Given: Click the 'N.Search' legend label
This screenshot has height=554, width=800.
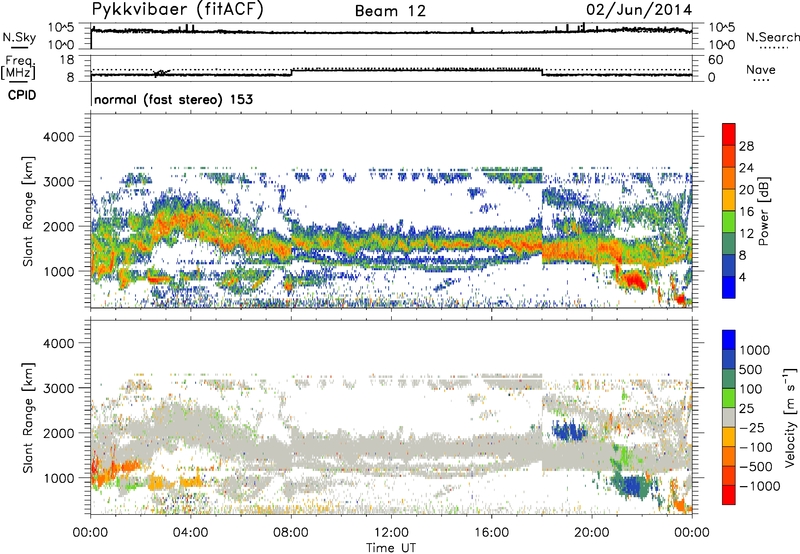Looking at the screenshot, I should [x=772, y=37].
